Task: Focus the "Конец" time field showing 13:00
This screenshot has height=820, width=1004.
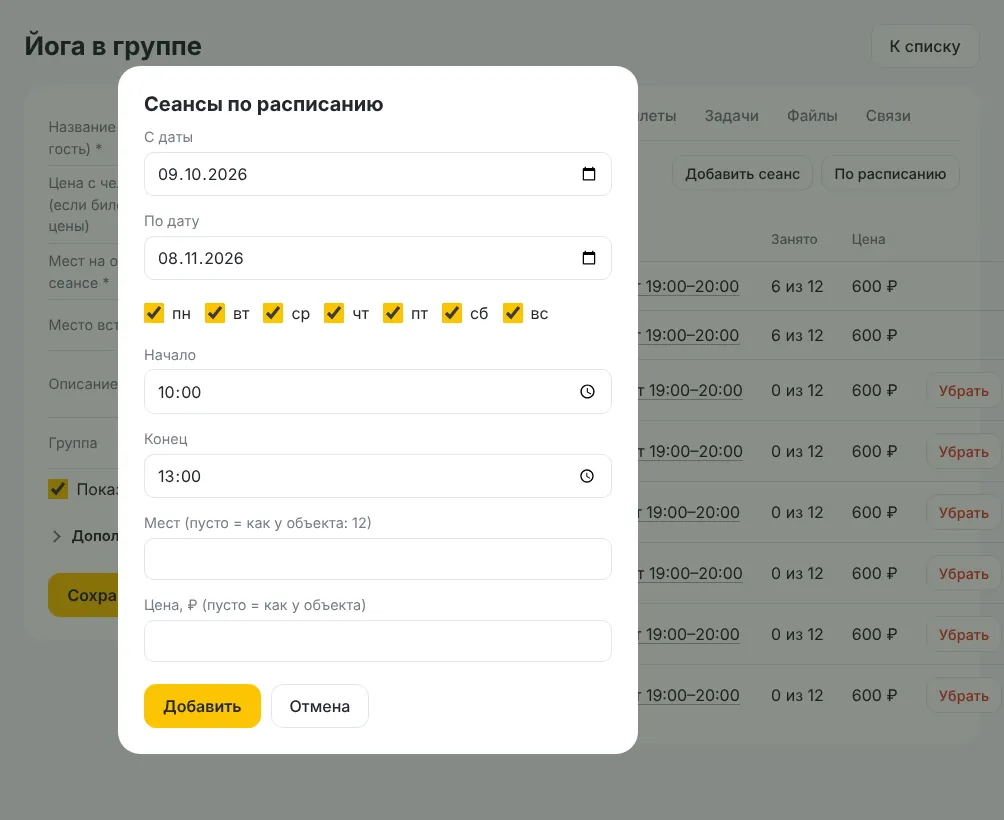Action: (378, 476)
